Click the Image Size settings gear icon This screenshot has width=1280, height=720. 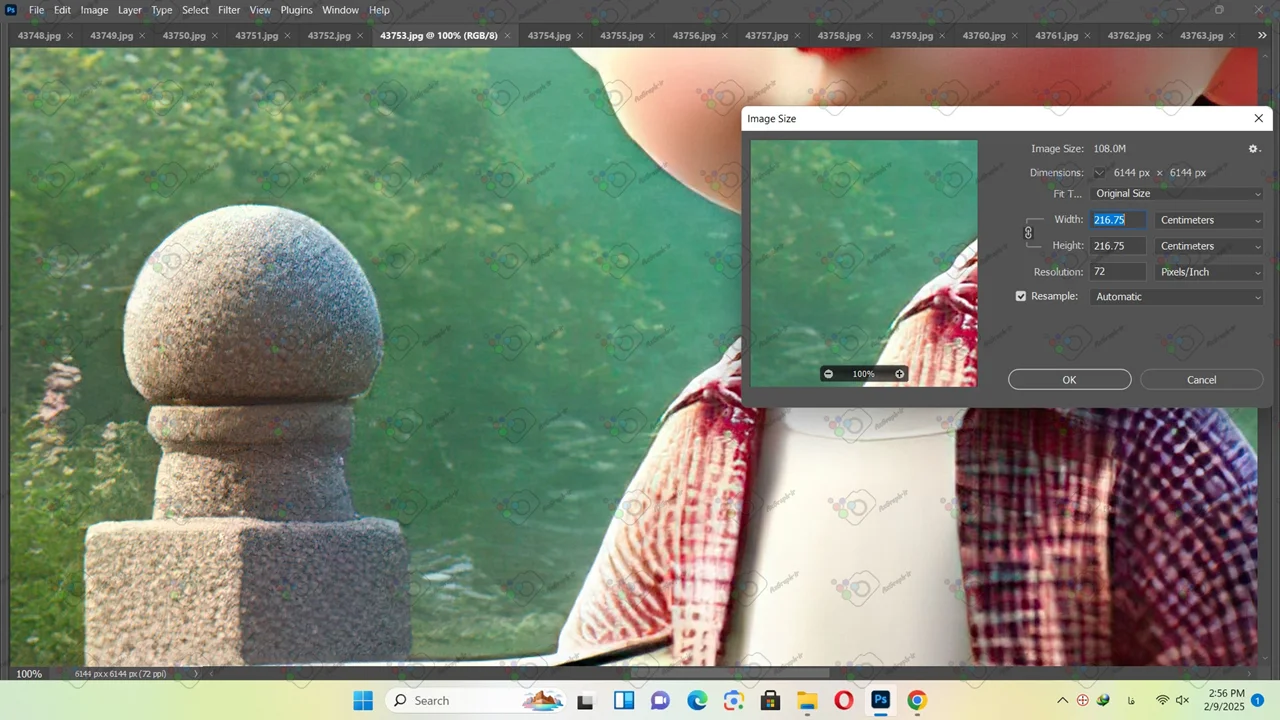point(1253,149)
